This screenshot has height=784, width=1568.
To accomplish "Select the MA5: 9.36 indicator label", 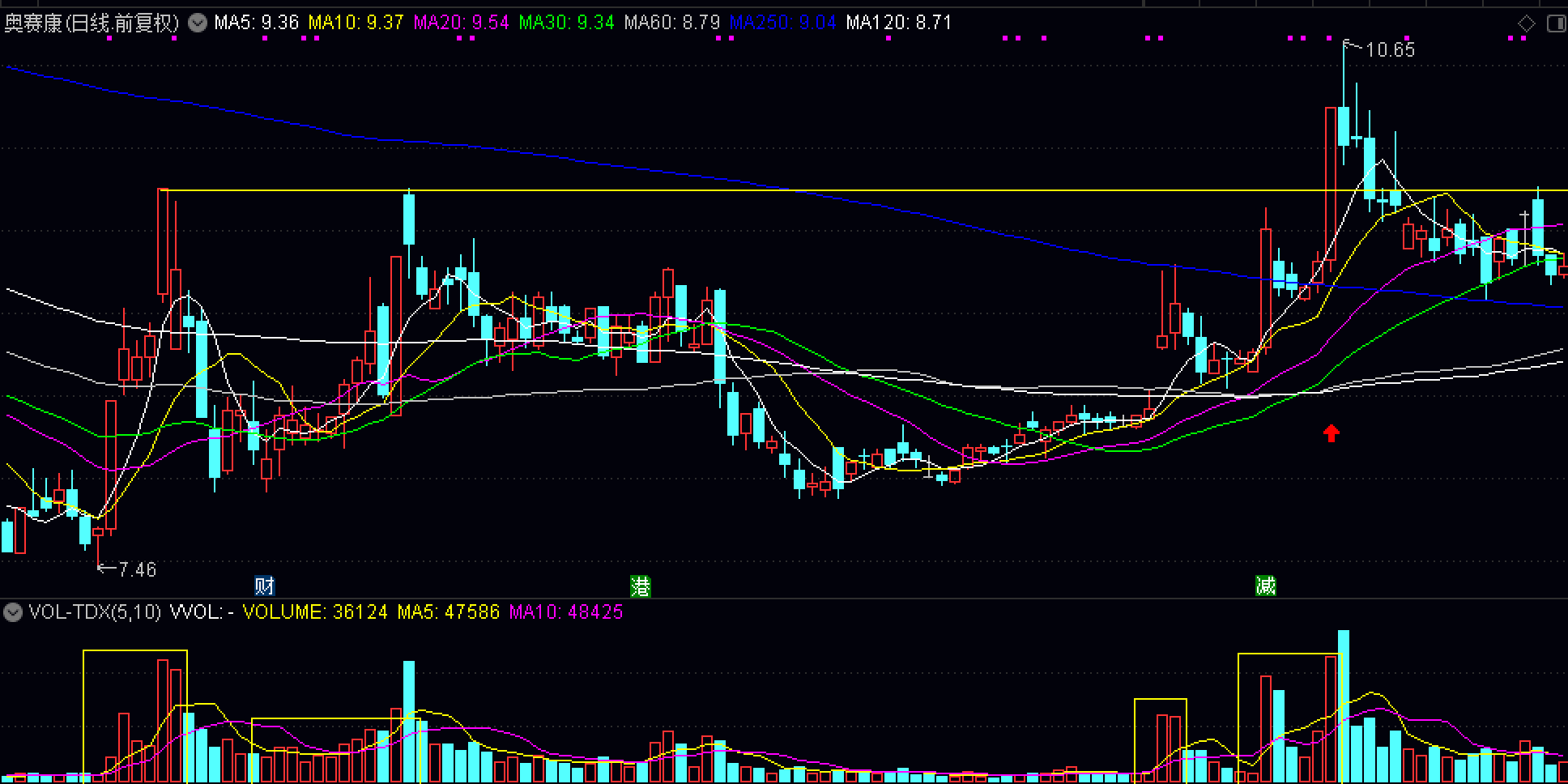I will pos(257,23).
